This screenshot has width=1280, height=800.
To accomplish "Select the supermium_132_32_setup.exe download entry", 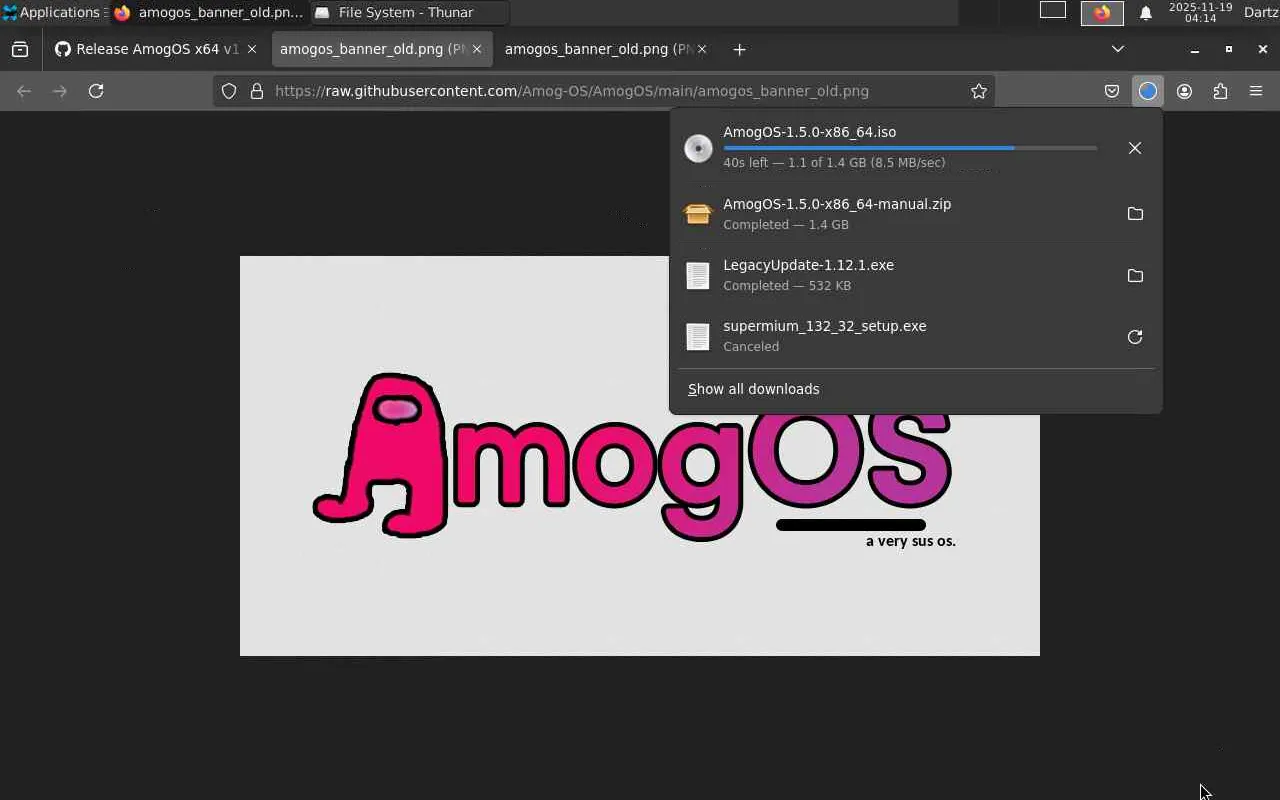I will point(890,336).
